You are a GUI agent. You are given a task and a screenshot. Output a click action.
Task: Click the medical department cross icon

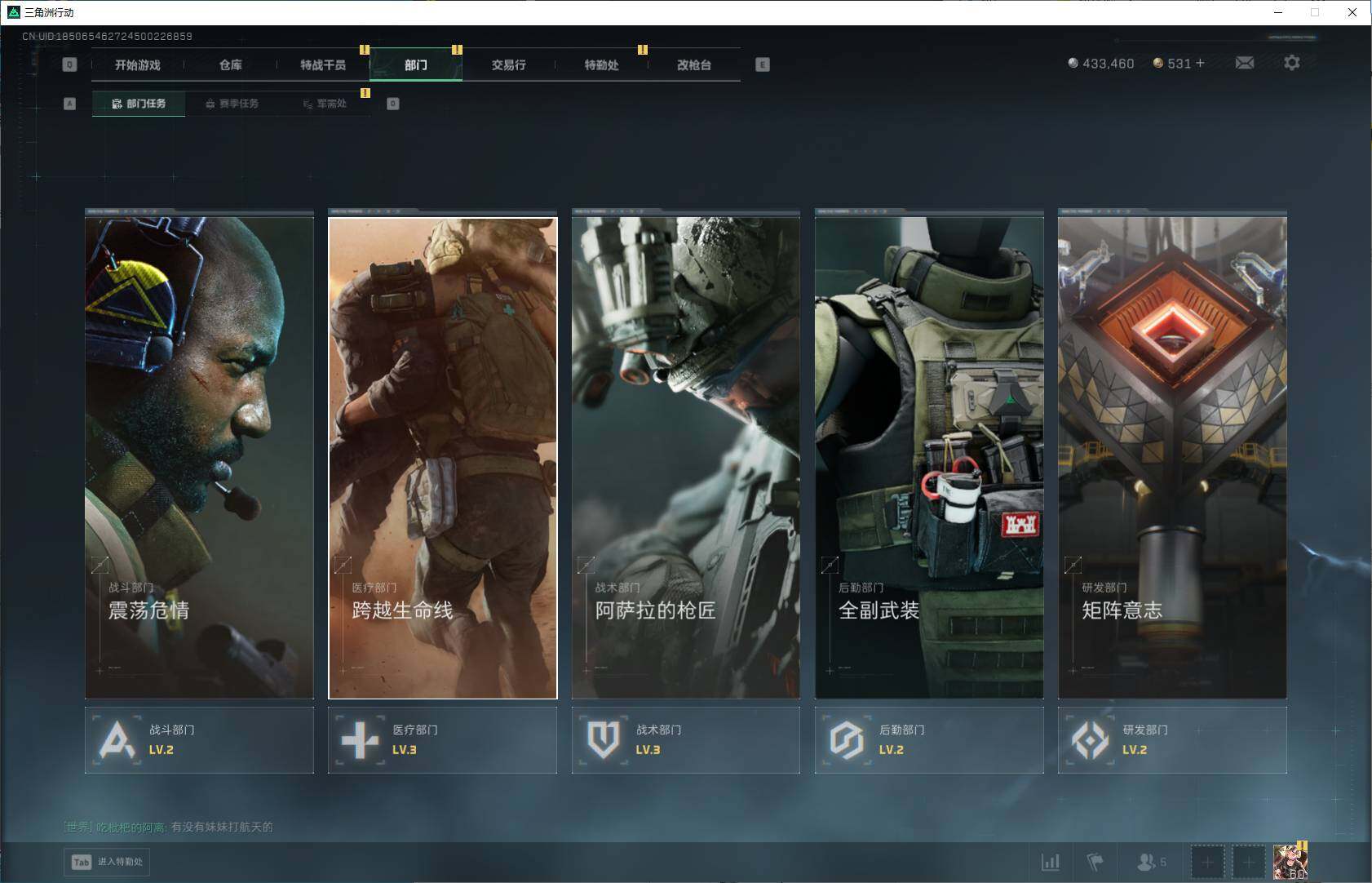pyautogui.click(x=360, y=739)
